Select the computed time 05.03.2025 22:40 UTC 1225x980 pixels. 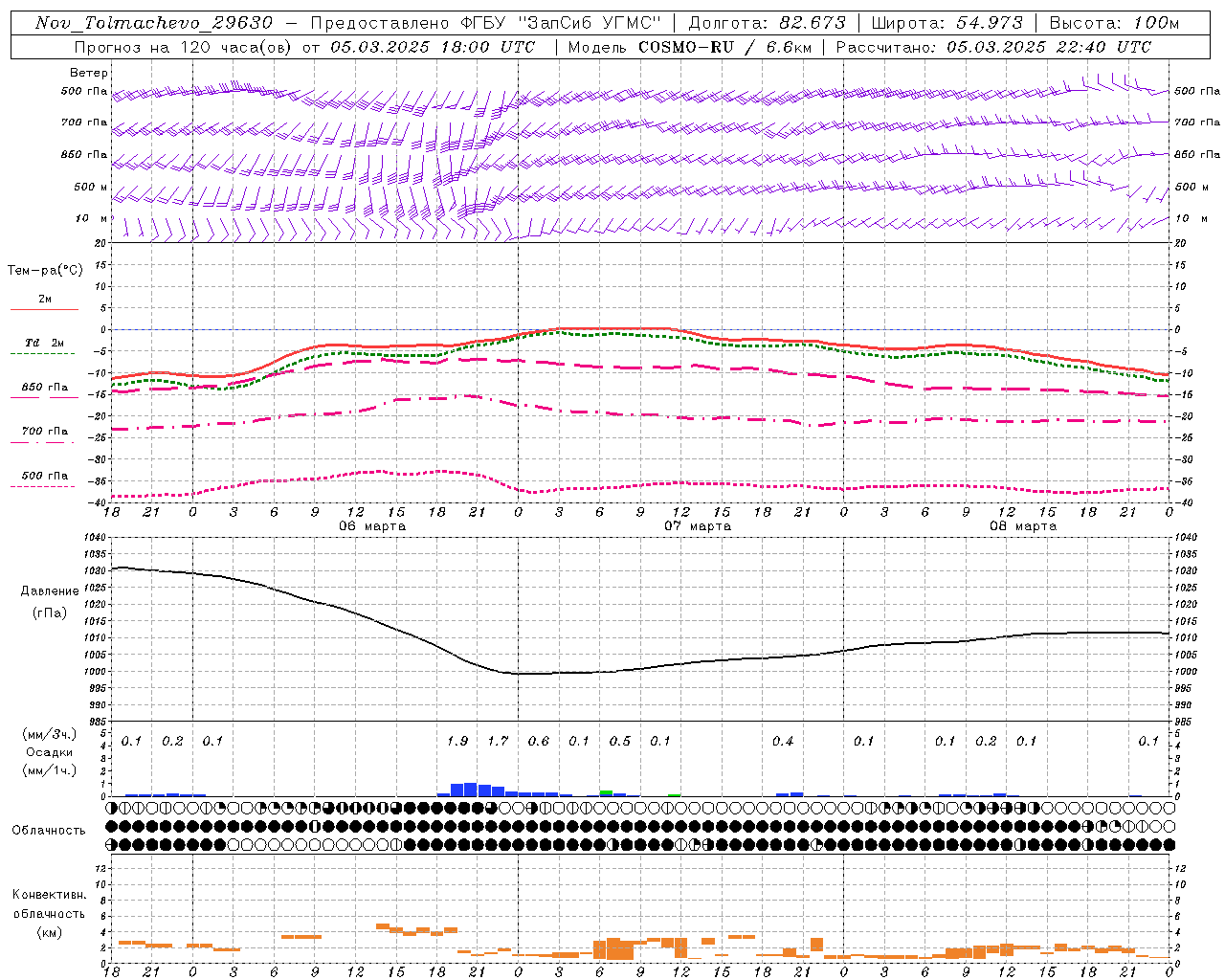[1049, 47]
